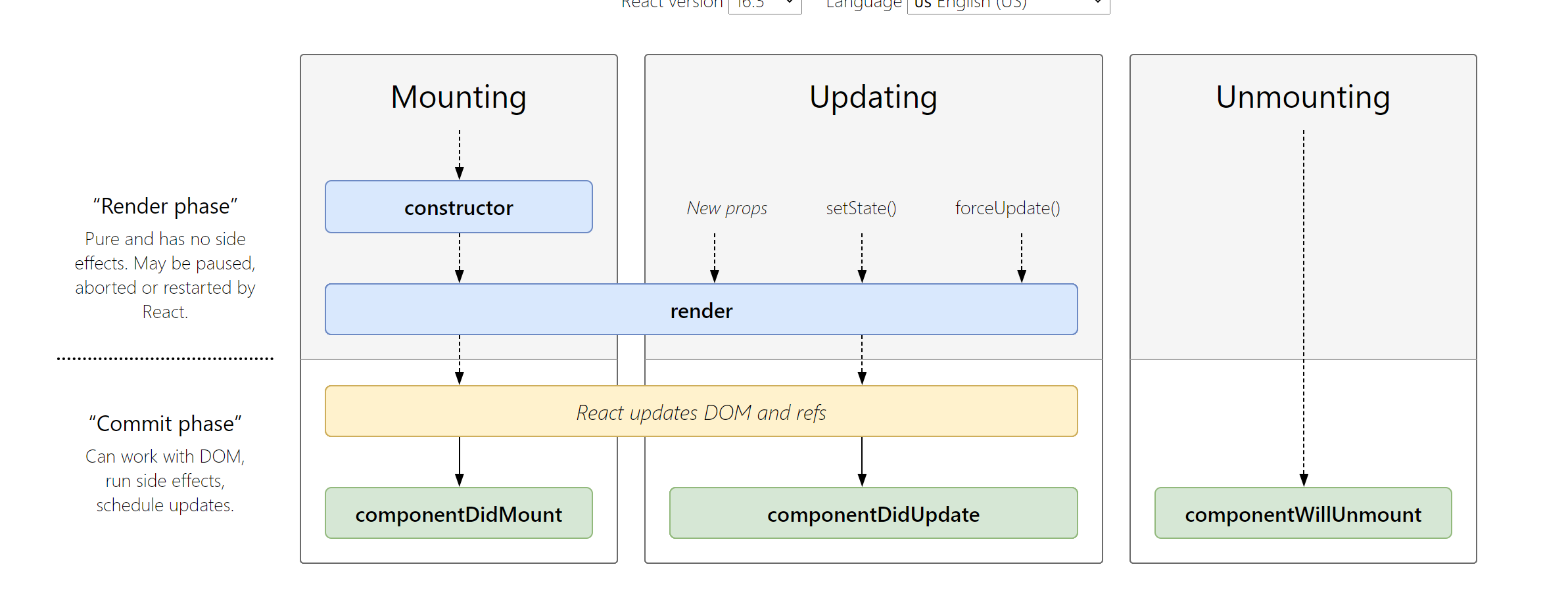Open the React version dropdown
Viewport: 1568px width, 598px height.
pos(765,5)
